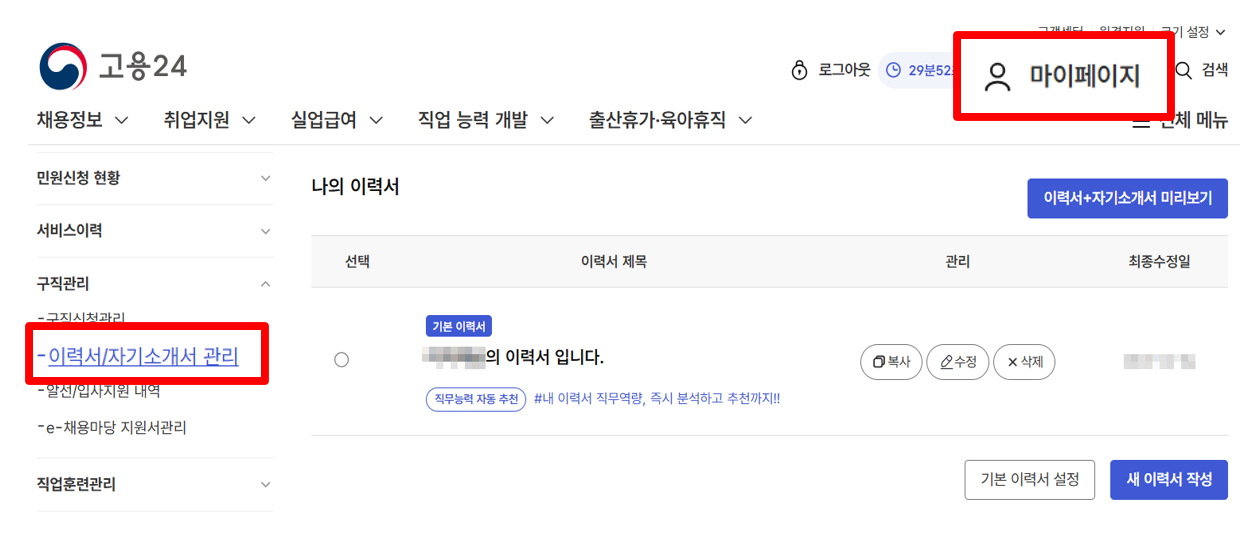Screen dimensions: 1249x540
Task: Open e-채용마당 지원서관리 in sidebar
Action: 117,428
